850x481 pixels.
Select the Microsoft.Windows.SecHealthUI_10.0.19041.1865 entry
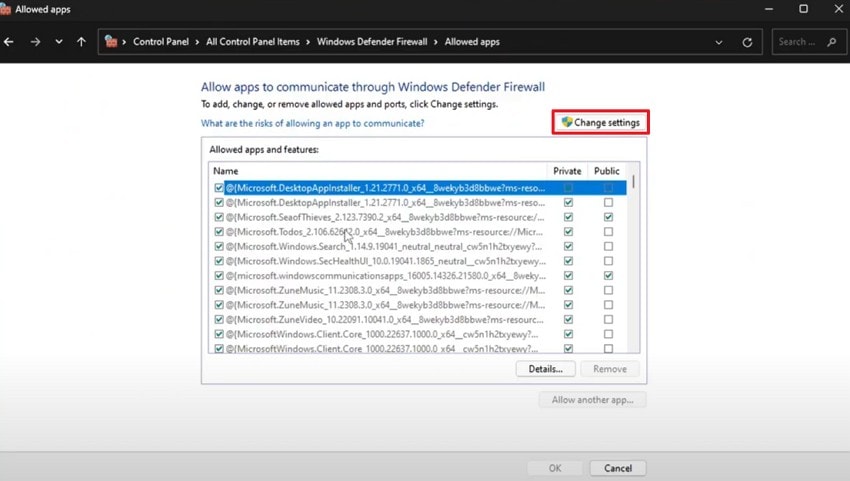(x=385, y=261)
